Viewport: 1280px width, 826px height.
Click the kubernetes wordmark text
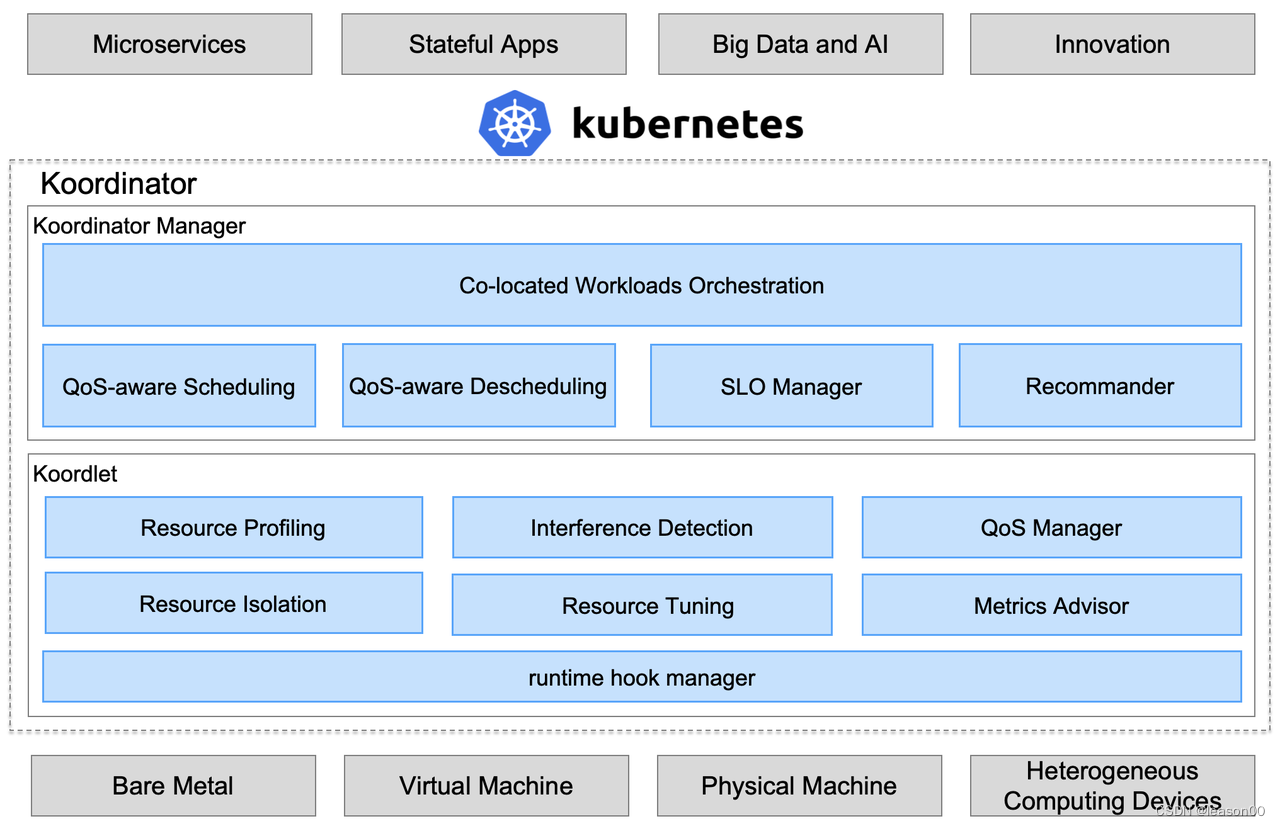688,124
